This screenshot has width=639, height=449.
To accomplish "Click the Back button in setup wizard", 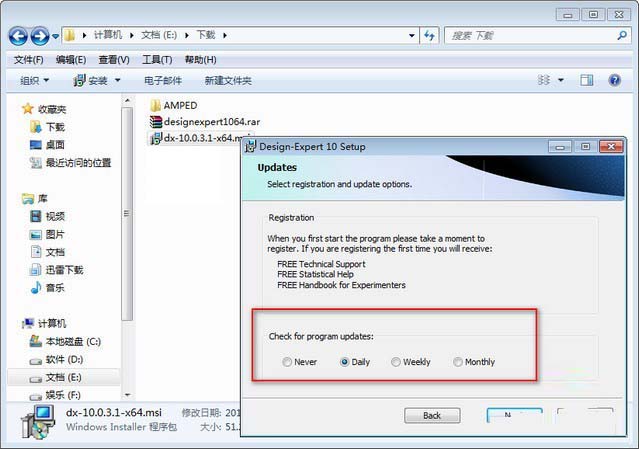I will click(432, 416).
